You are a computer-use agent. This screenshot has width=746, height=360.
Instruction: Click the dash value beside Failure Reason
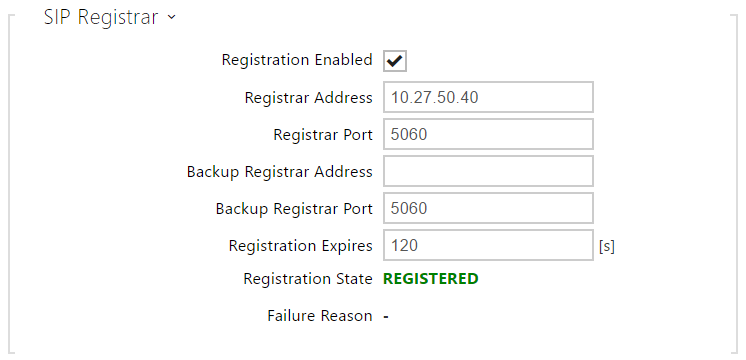pos(386,317)
